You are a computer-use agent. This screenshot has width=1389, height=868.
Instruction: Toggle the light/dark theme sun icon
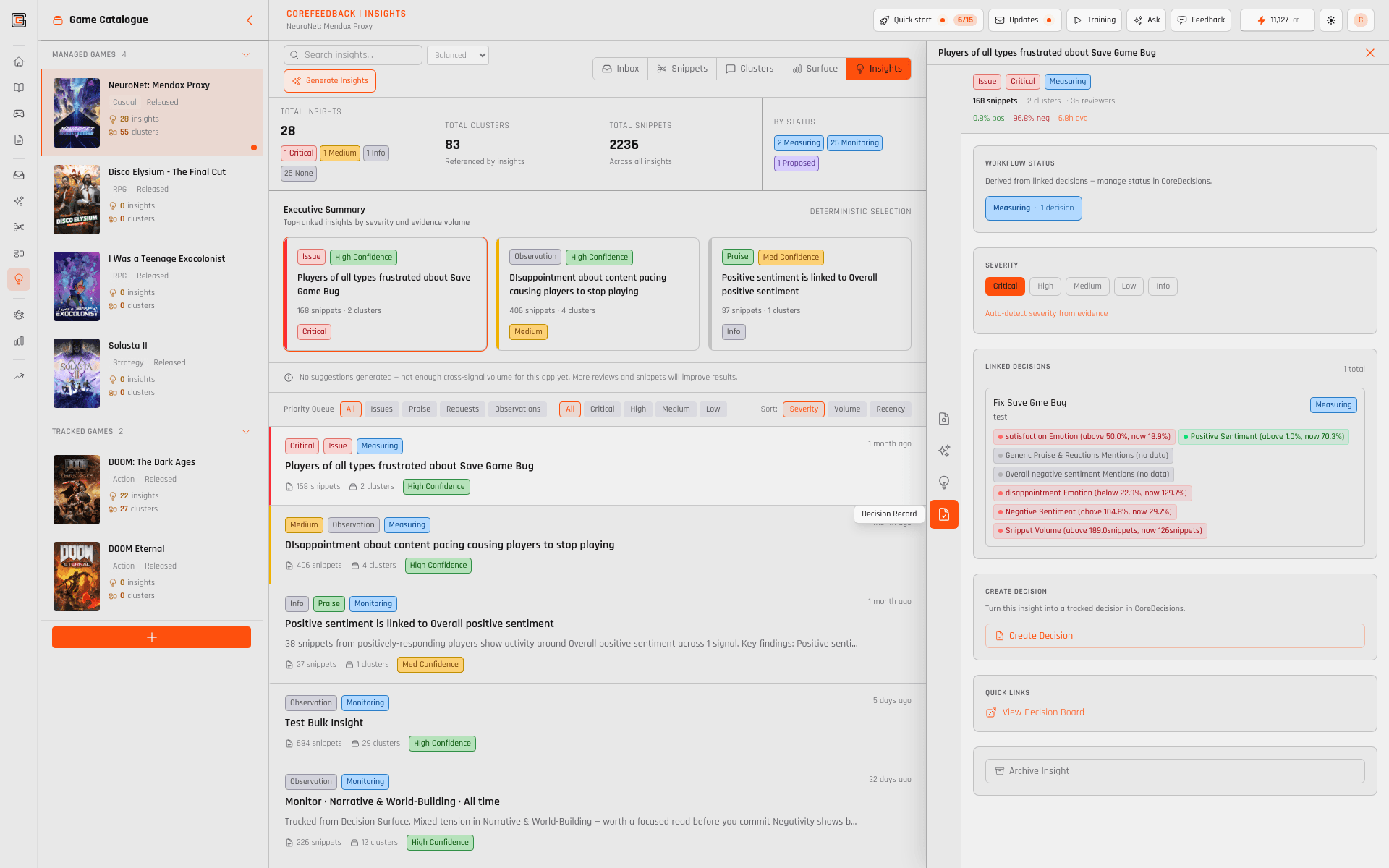click(1331, 20)
